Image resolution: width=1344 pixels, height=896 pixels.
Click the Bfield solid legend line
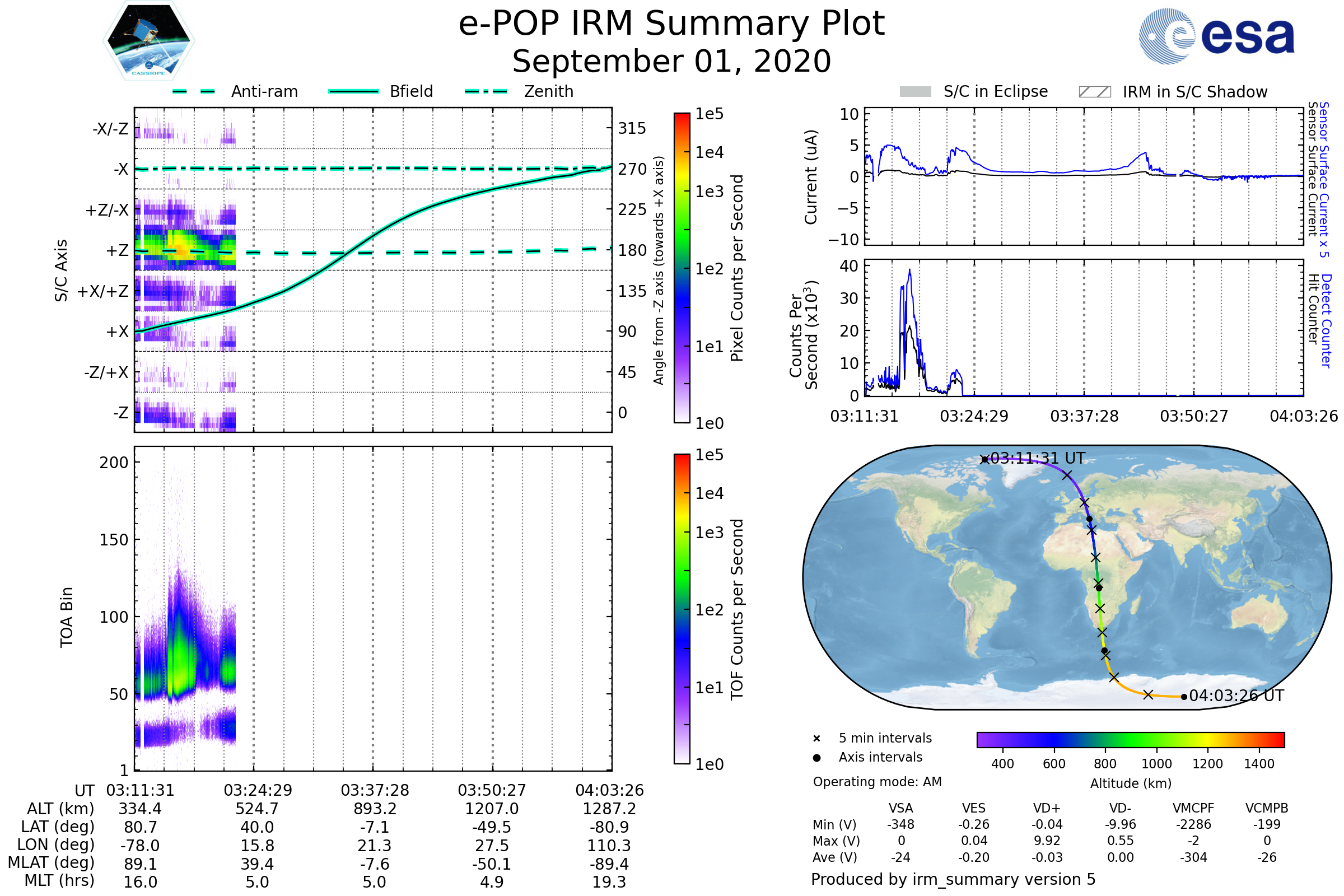click(353, 91)
